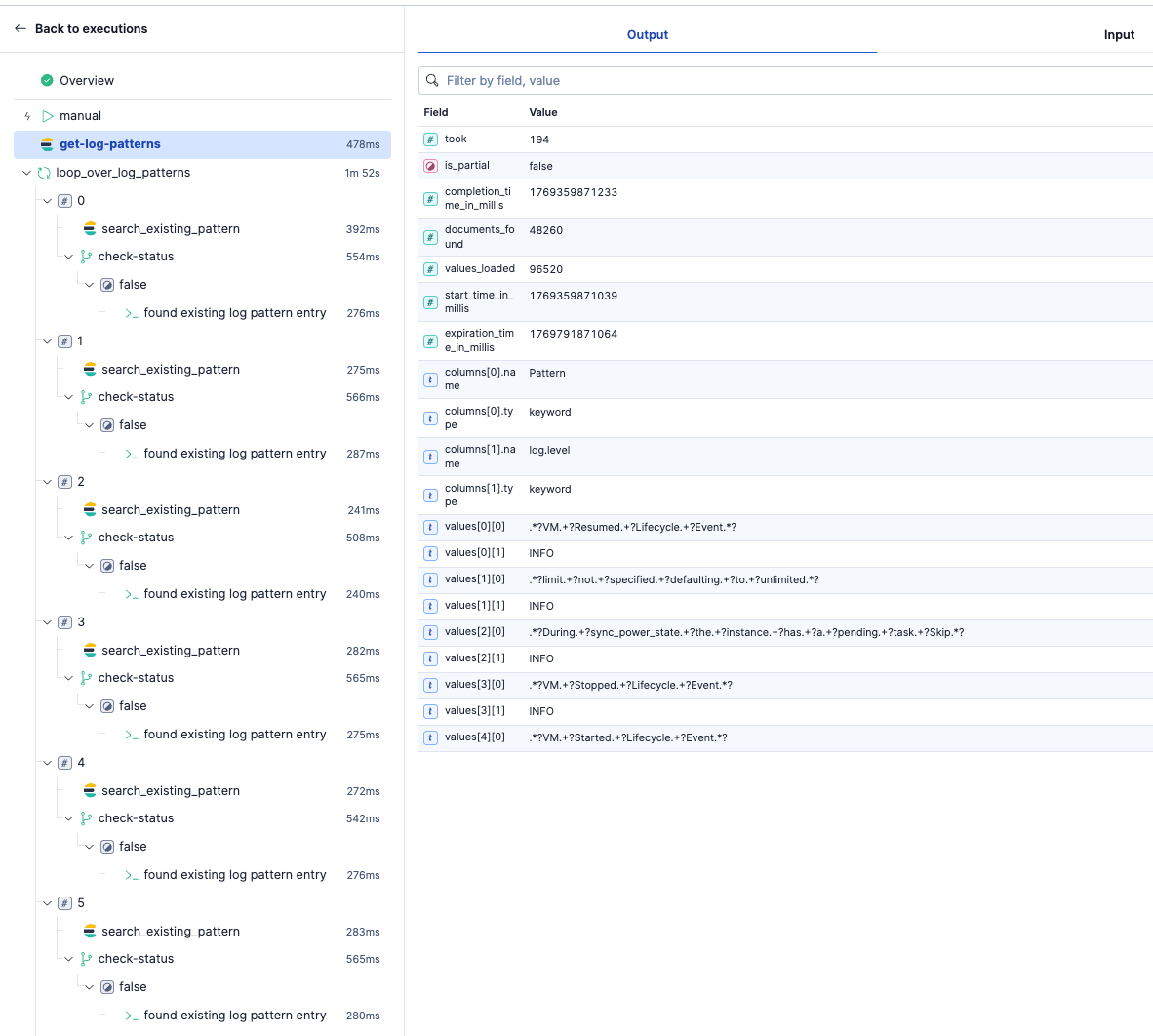Click the loop icon for loop_over_log_patterns

pyautogui.click(x=44, y=173)
